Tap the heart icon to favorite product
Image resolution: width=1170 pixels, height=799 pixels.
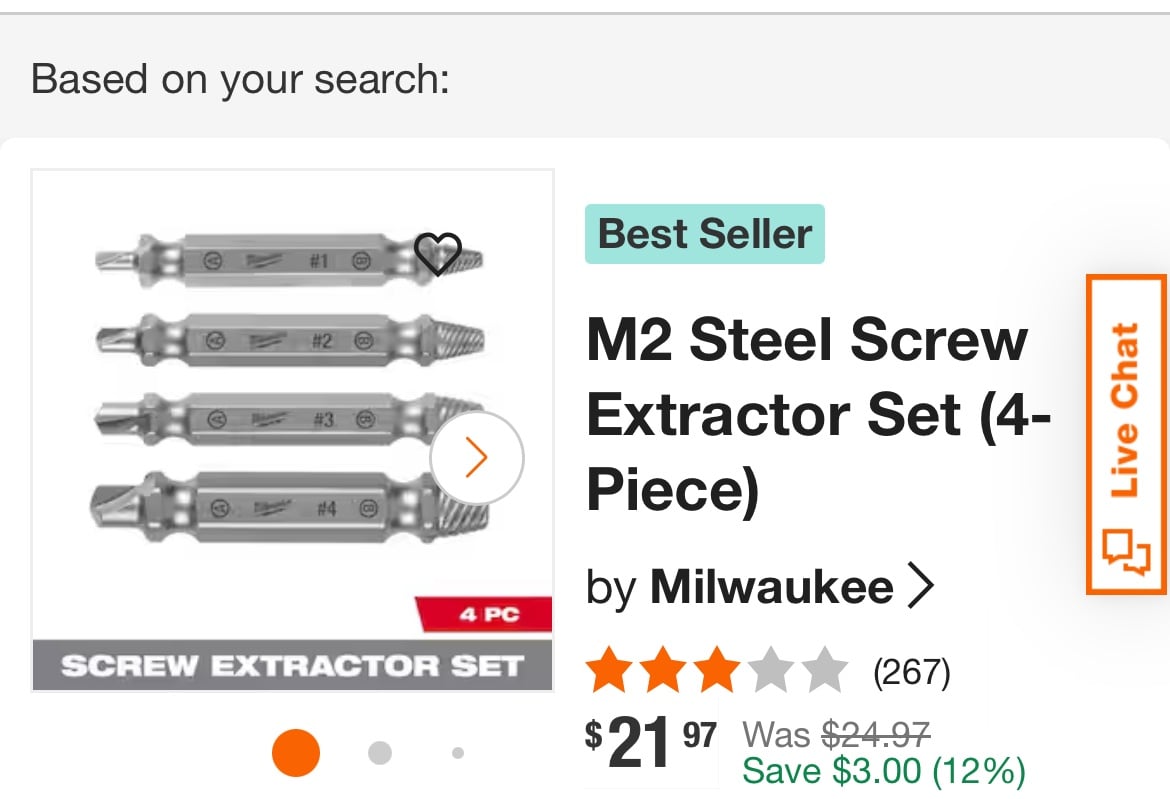tap(437, 253)
